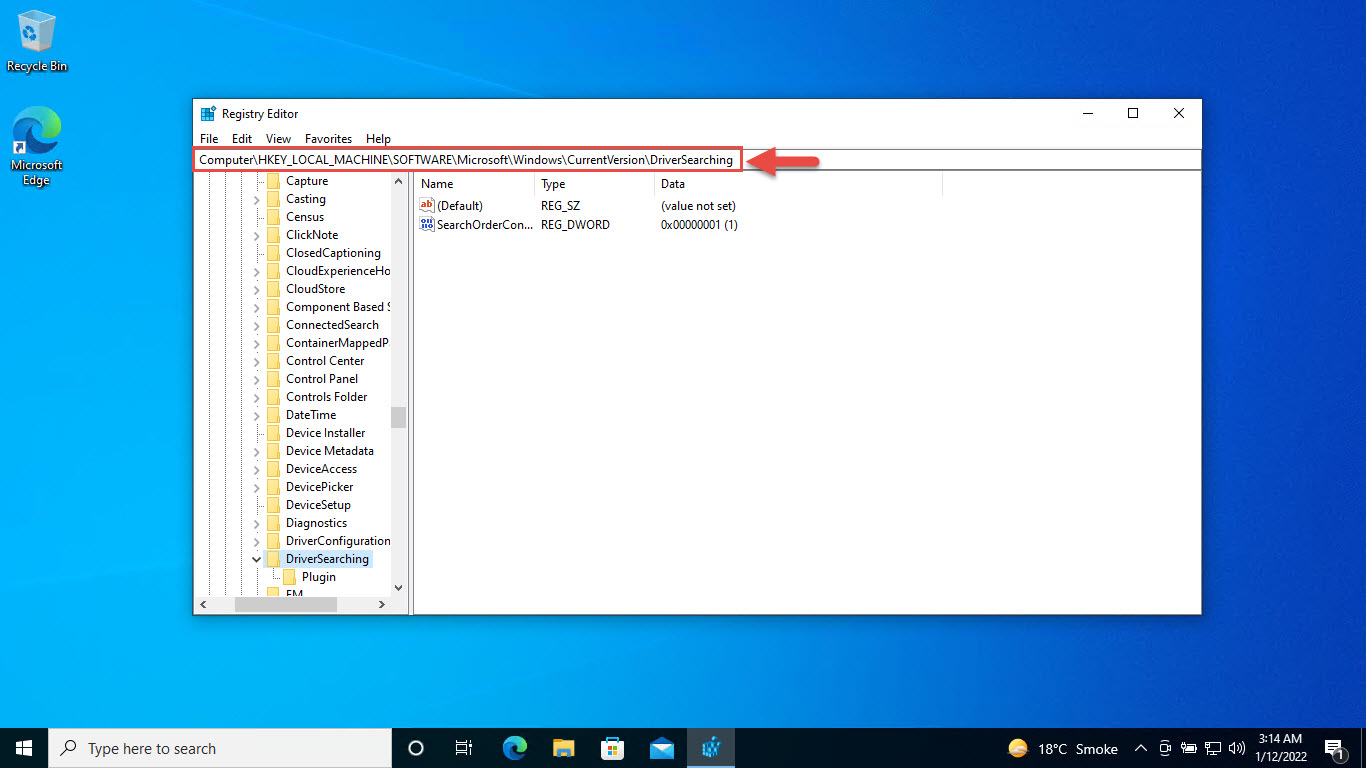Click the weather widget 18°C Smoke
This screenshot has height=768, width=1366.
coord(1063,748)
